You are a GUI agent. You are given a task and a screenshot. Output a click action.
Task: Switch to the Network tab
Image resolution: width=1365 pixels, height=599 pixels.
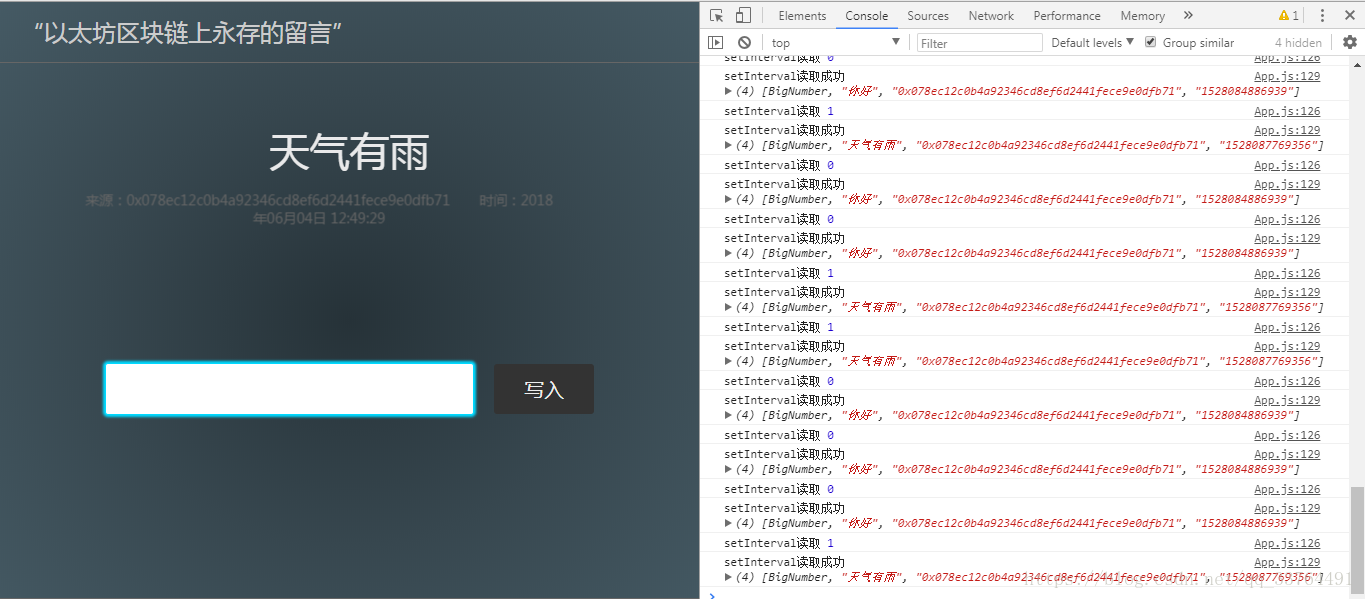tap(991, 16)
